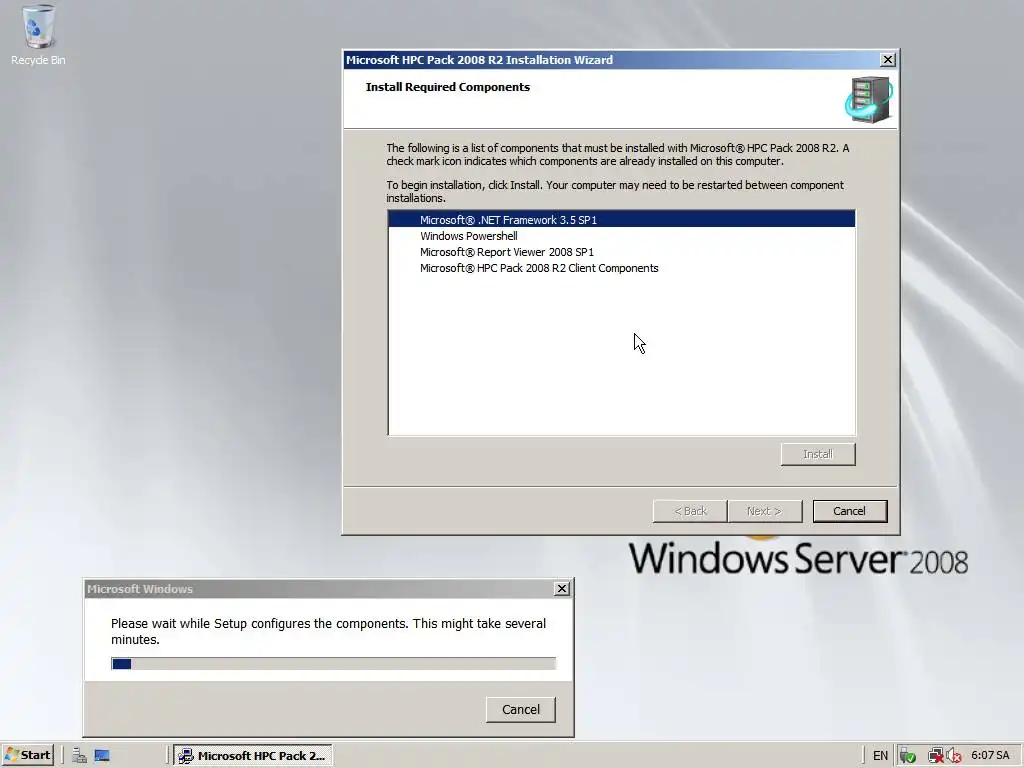The height and width of the screenshot is (768, 1024).
Task: Click Show Desktop quick launch icon
Action: click(102, 756)
